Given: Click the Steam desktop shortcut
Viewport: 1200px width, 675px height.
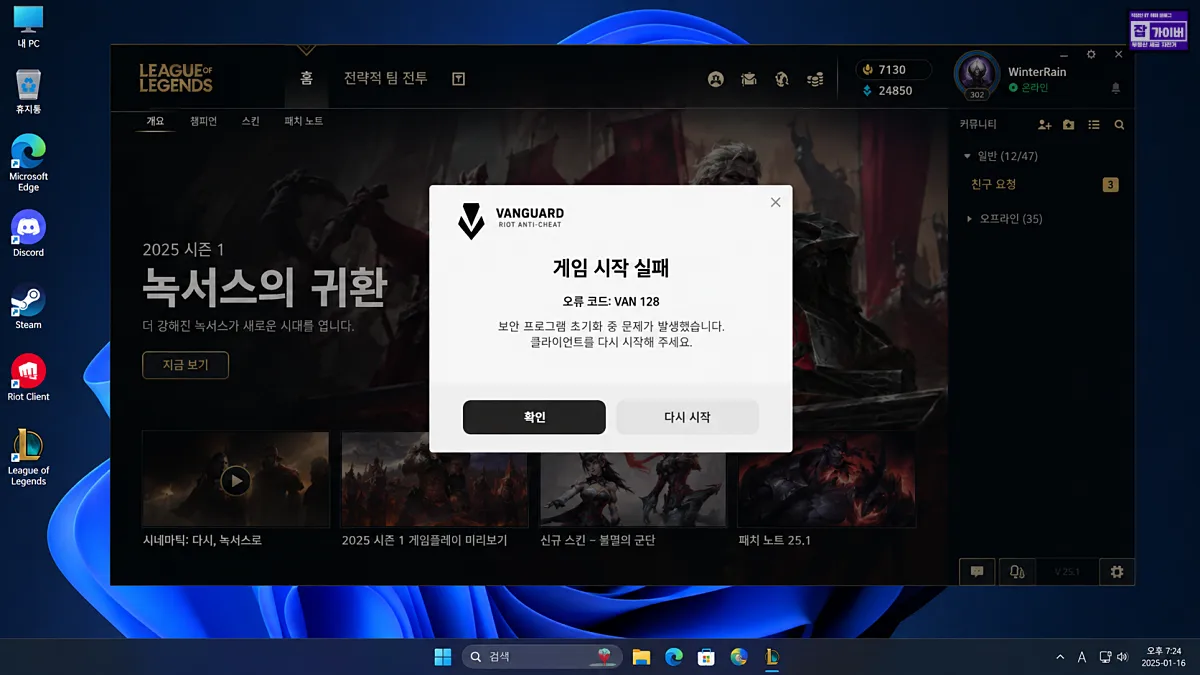Looking at the screenshot, I should tap(28, 306).
